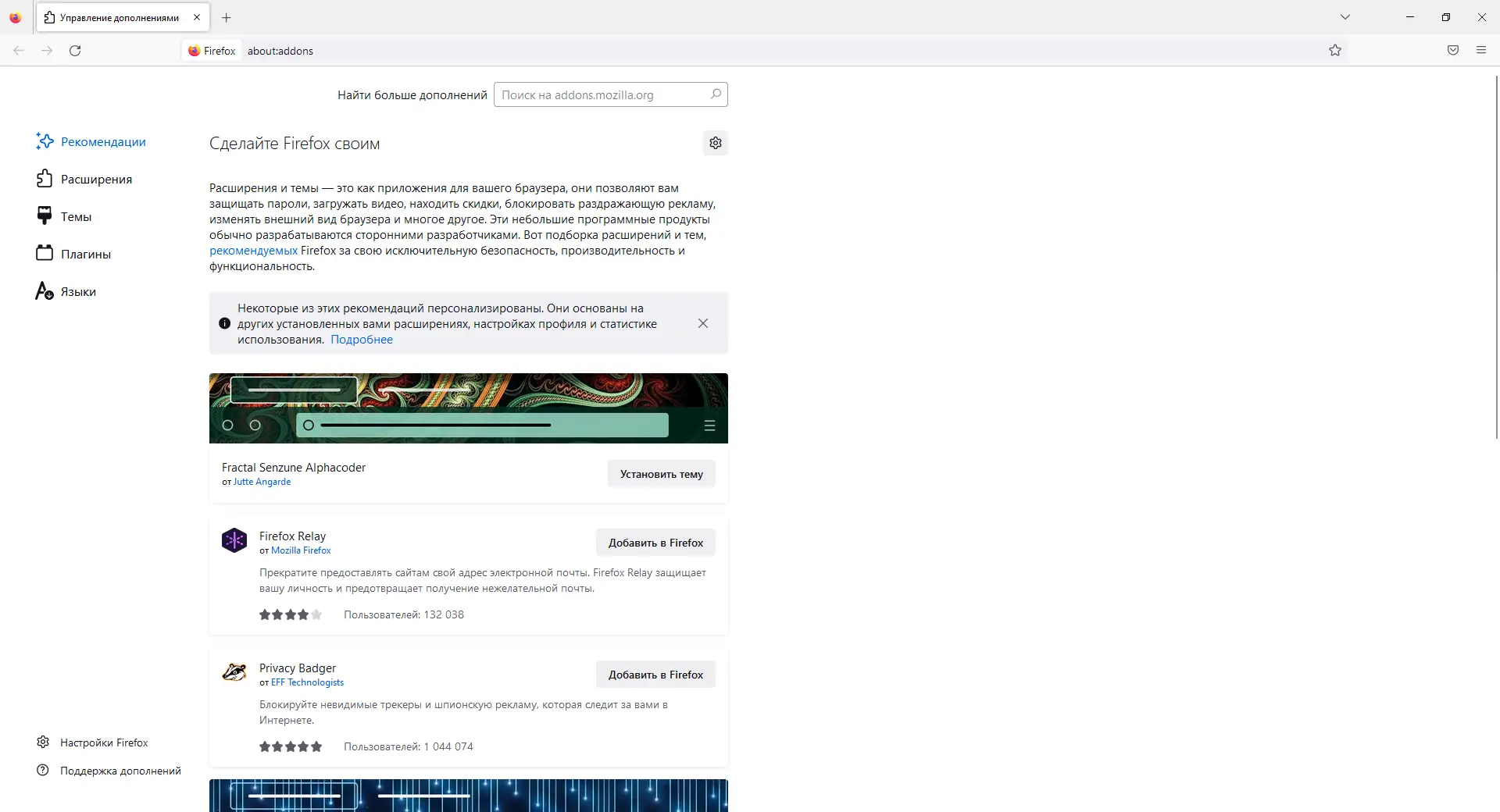1500x812 pixels.
Task: Dismiss the personalized recommendations notice
Action: (702, 322)
